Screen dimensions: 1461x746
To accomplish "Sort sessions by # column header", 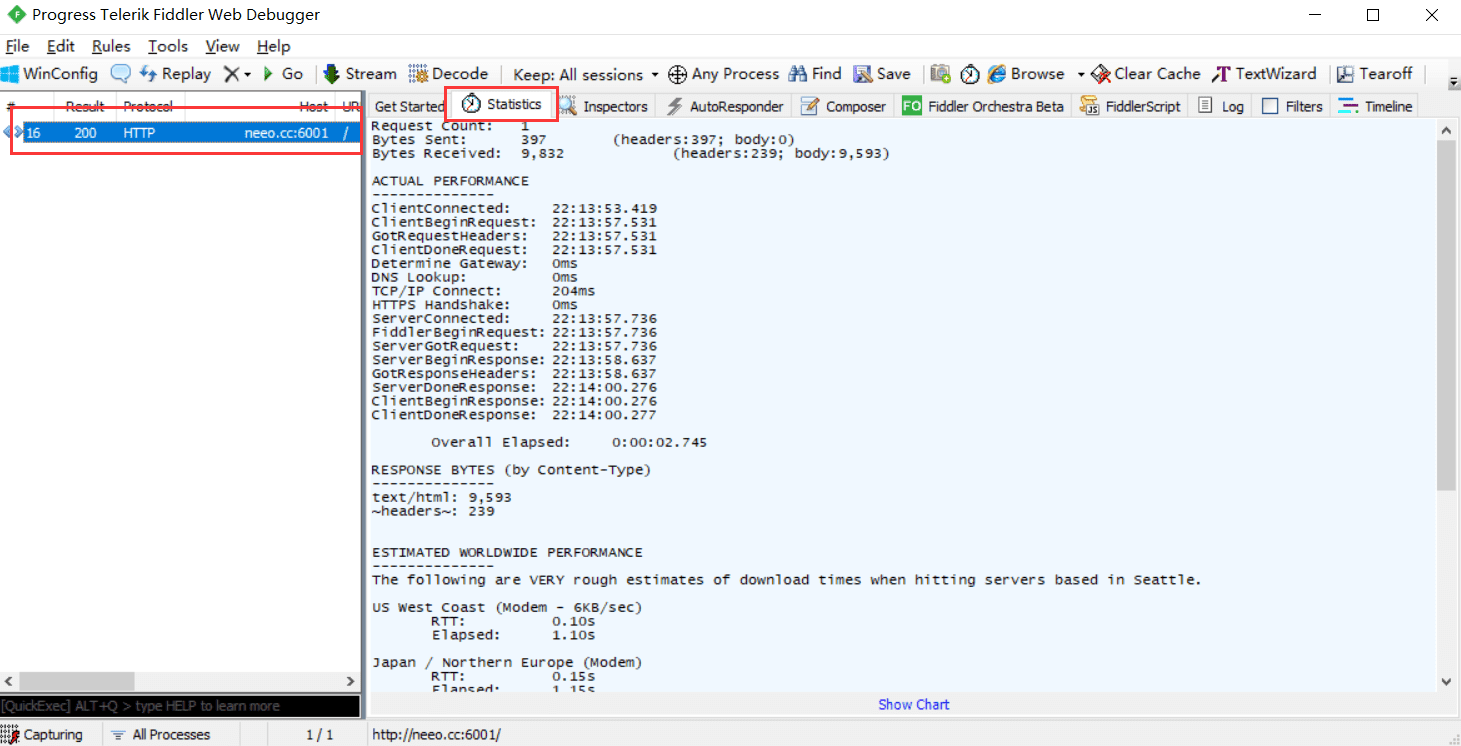I will coord(12,106).
